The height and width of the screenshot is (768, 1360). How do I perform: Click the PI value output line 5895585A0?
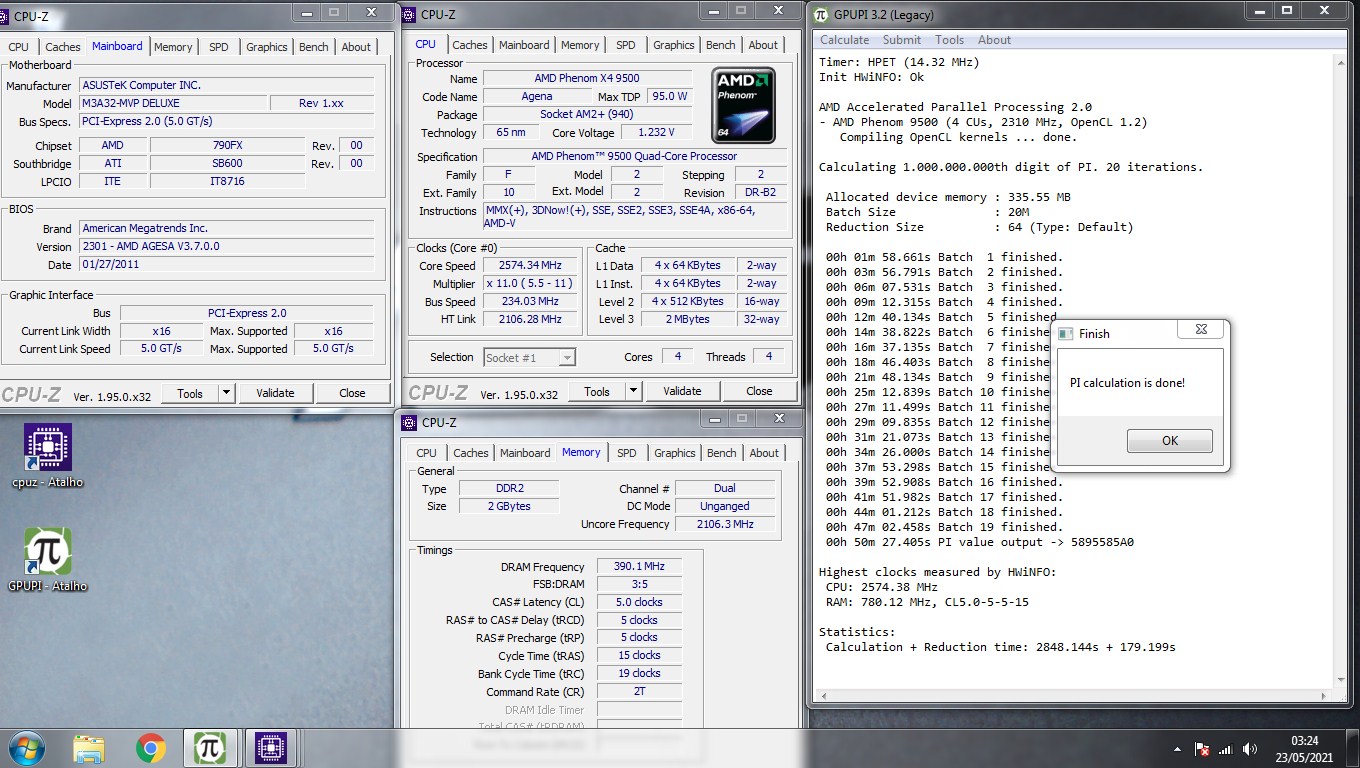(x=980, y=542)
